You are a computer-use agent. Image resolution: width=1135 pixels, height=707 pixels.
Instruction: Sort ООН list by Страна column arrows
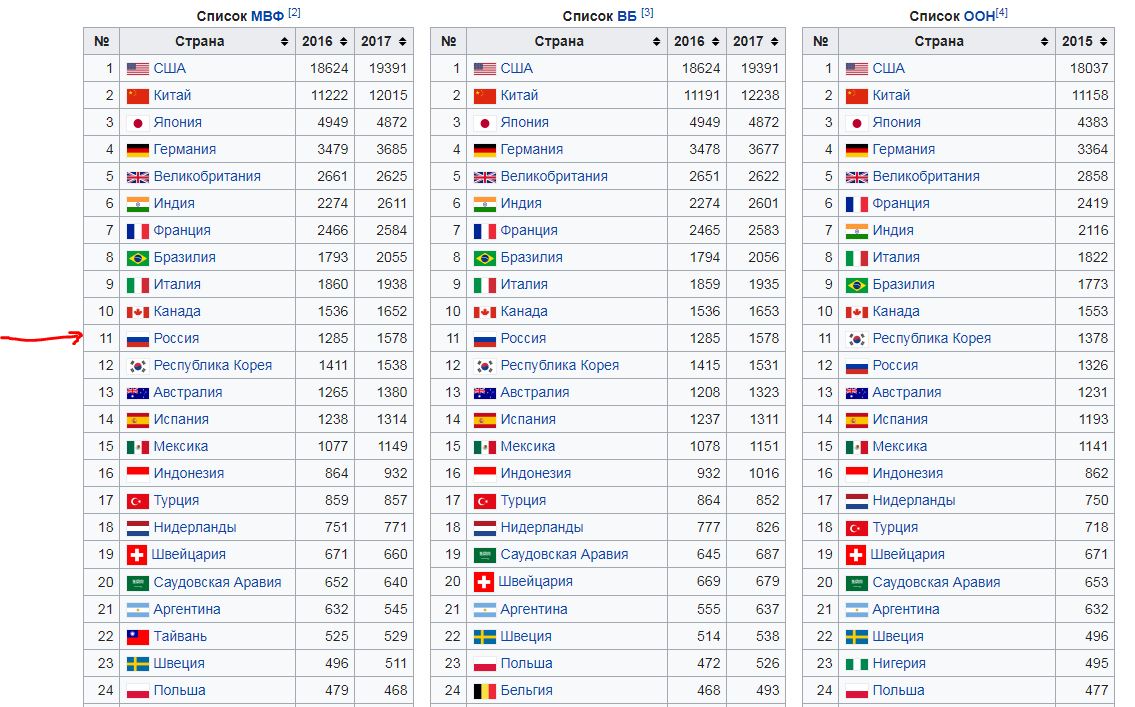point(1044,42)
